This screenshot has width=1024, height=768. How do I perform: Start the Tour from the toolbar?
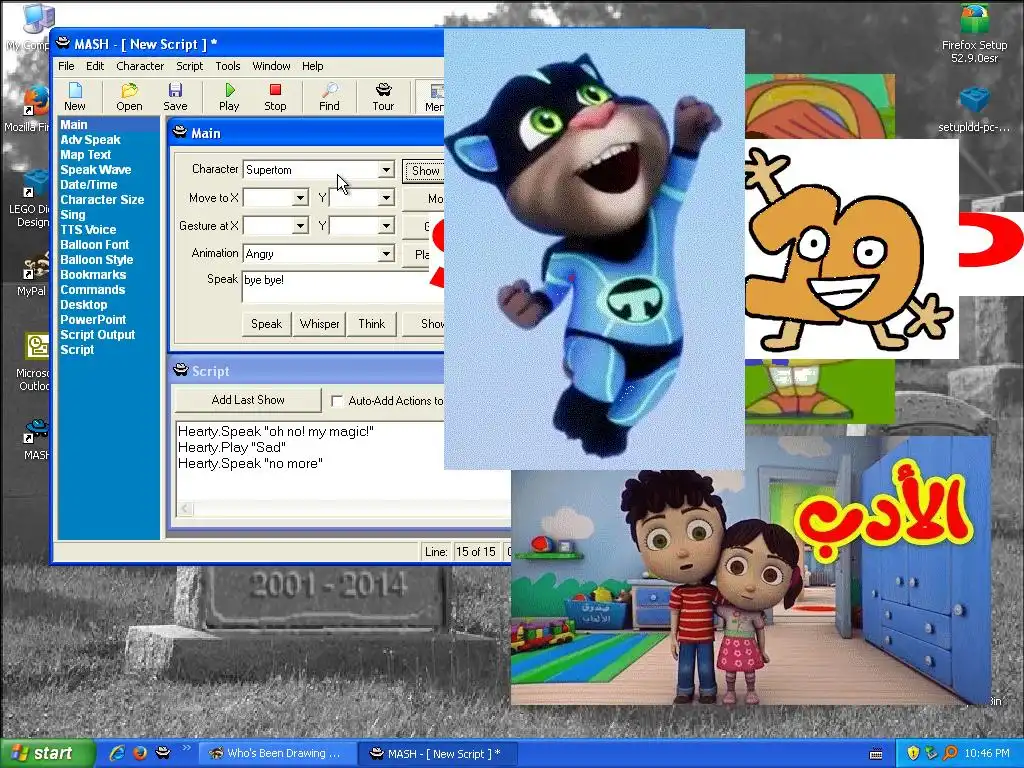pos(383,97)
